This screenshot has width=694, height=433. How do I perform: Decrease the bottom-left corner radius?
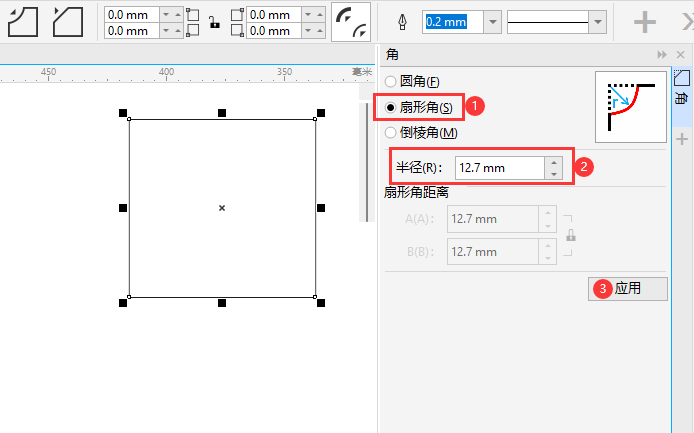tap(166, 31)
